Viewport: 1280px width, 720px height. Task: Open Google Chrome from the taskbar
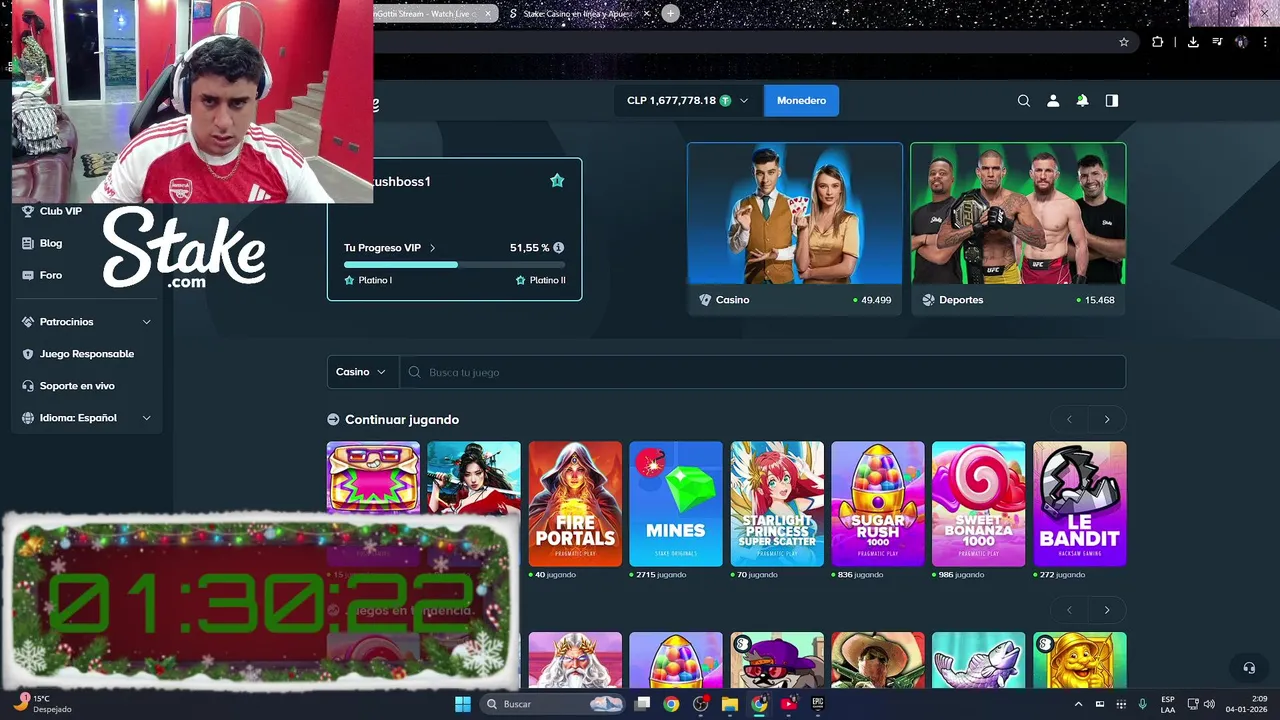pyautogui.click(x=671, y=704)
